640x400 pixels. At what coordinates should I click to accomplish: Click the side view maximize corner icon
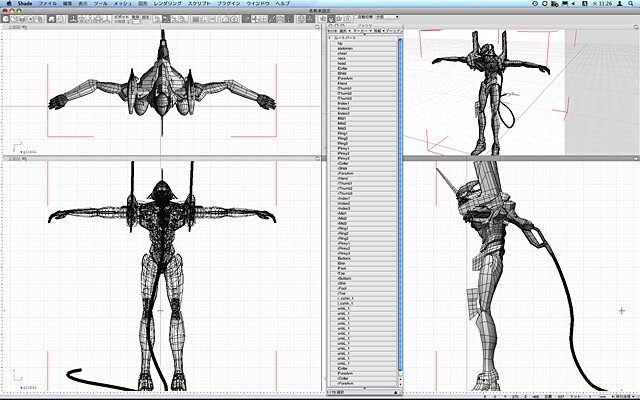[636, 158]
